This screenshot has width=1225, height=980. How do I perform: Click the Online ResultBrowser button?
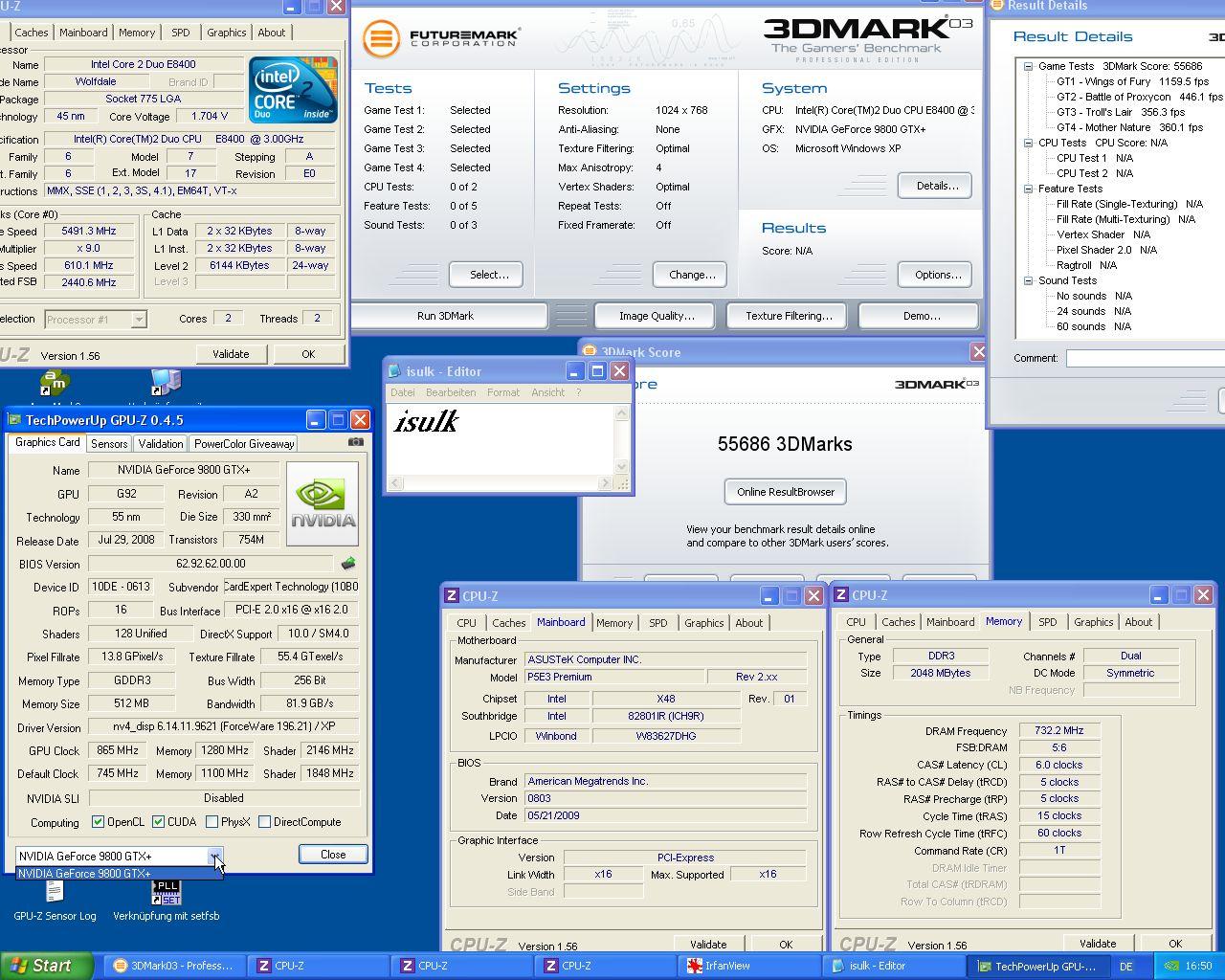click(x=786, y=492)
